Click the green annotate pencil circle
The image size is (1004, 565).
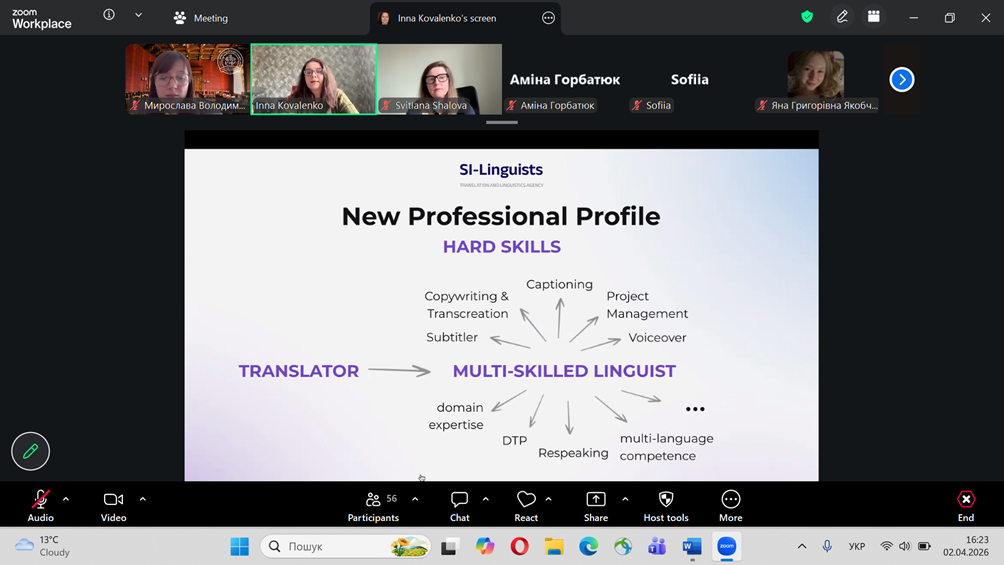click(30, 452)
